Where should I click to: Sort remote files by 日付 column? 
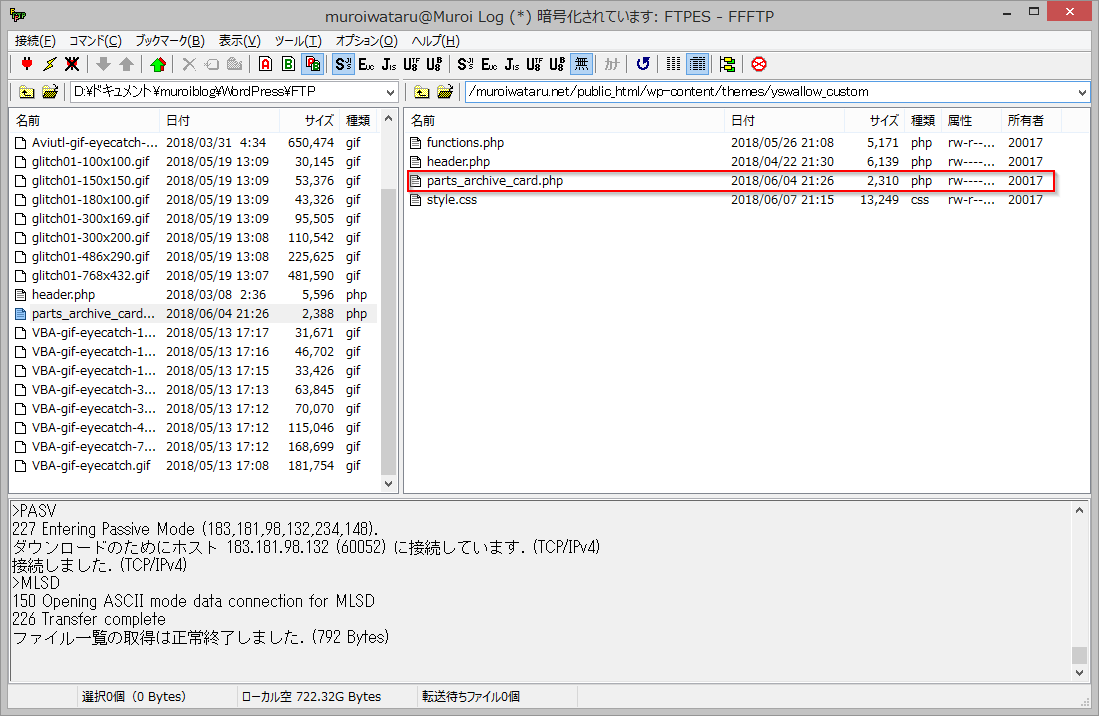tap(783, 120)
